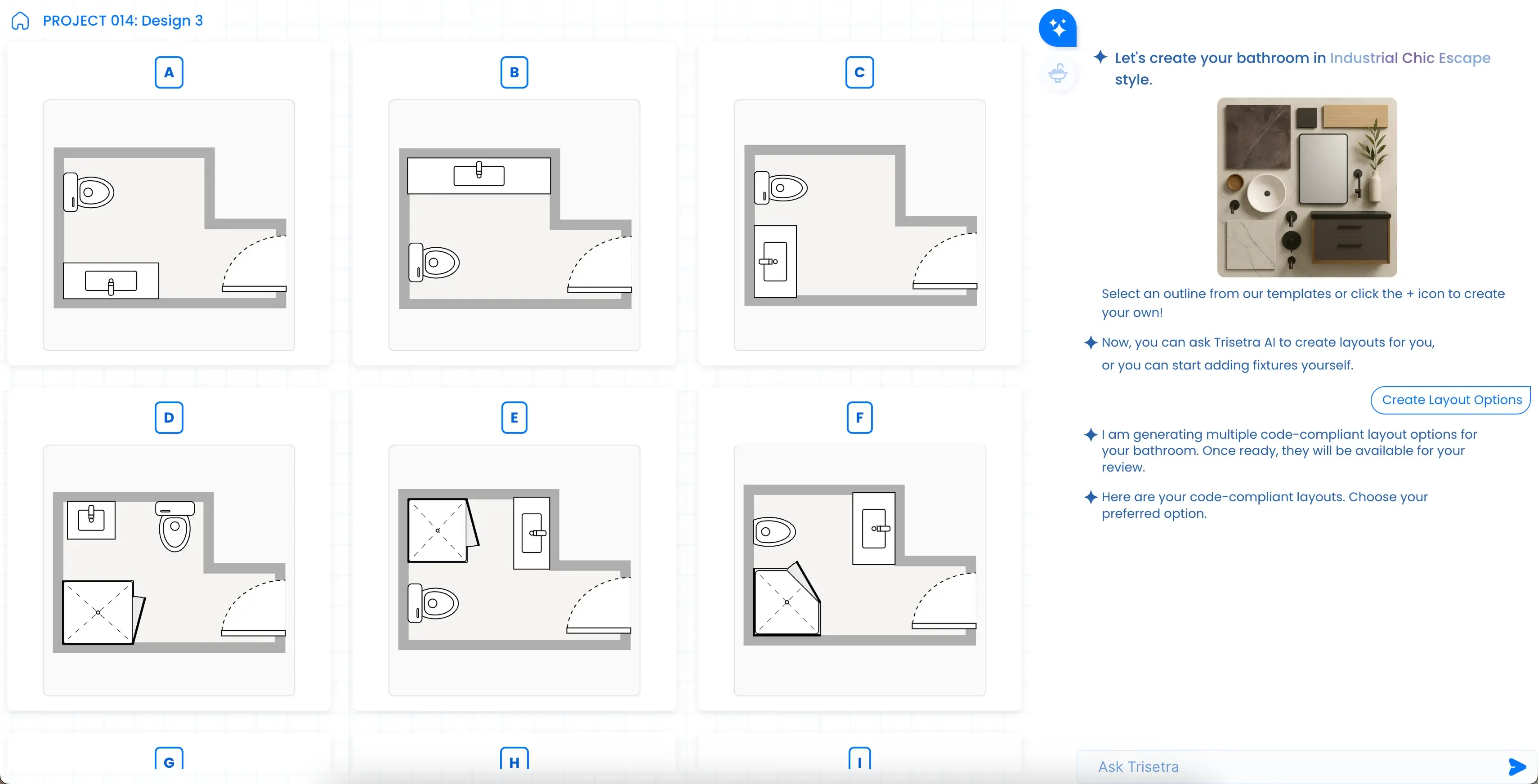Click the home icon in the header
This screenshot has width=1538, height=784.
pyautogui.click(x=20, y=20)
